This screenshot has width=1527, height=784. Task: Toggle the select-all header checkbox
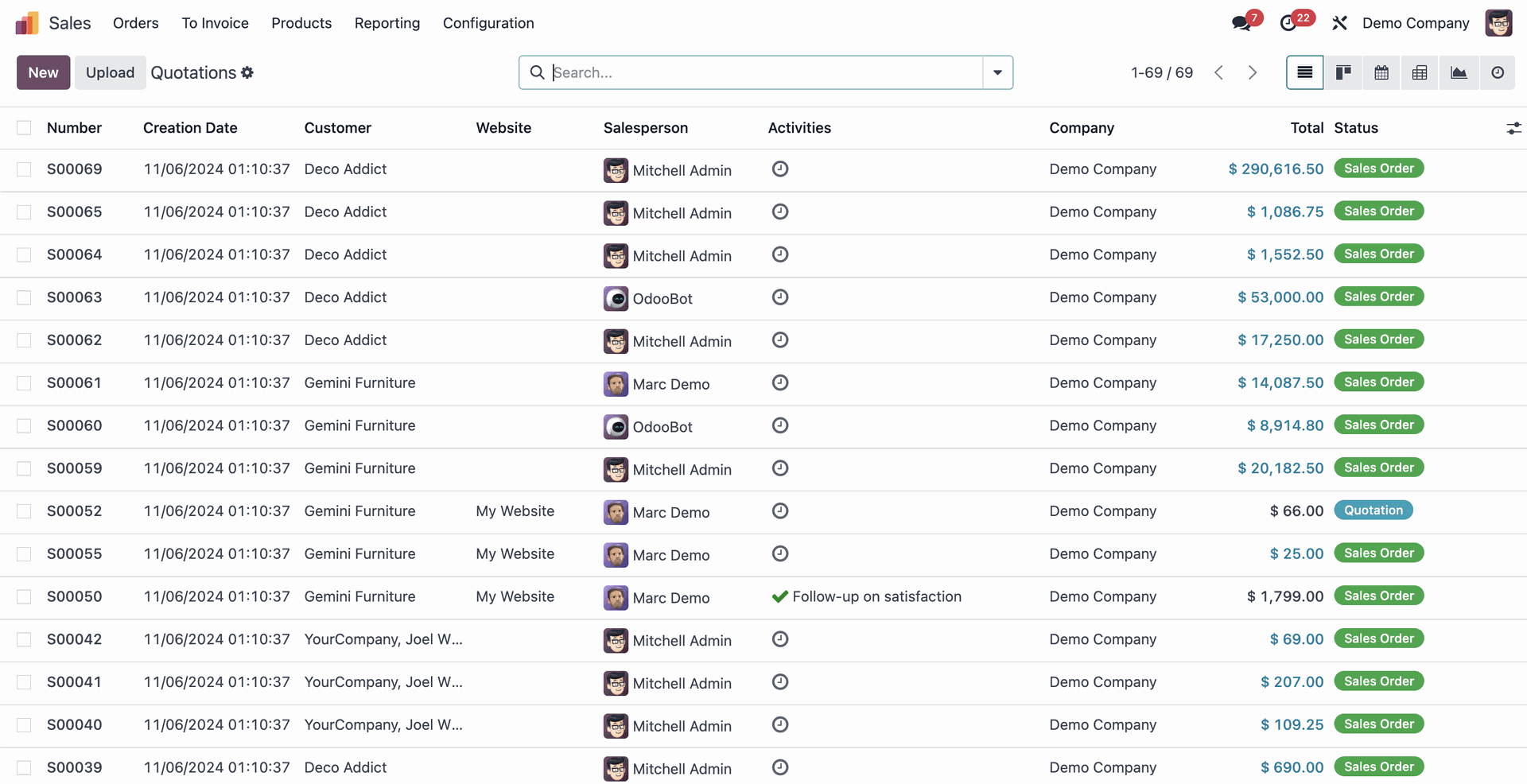click(24, 128)
